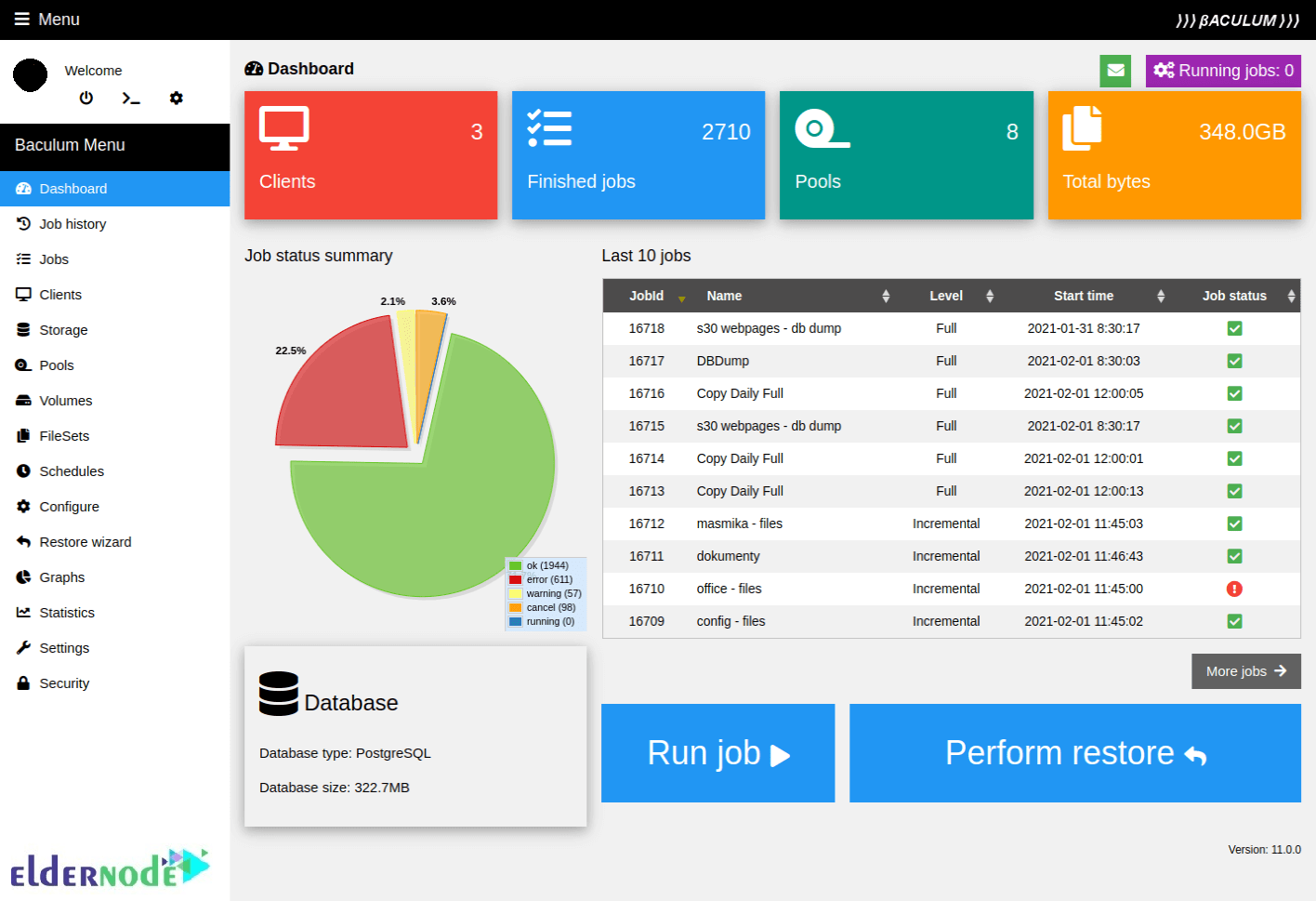The height and width of the screenshot is (901, 1316).
Task: Click the green envelope messages icon
Action: 1115,71
